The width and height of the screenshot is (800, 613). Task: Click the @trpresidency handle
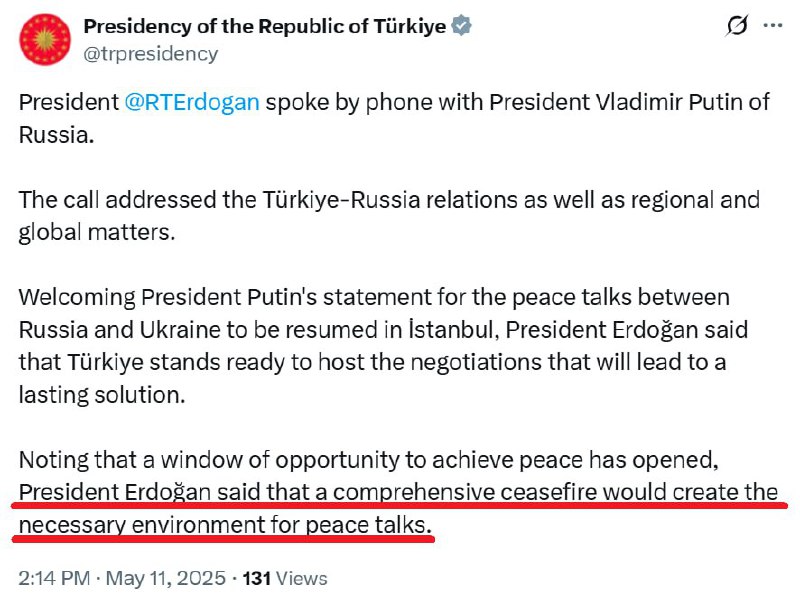149,53
